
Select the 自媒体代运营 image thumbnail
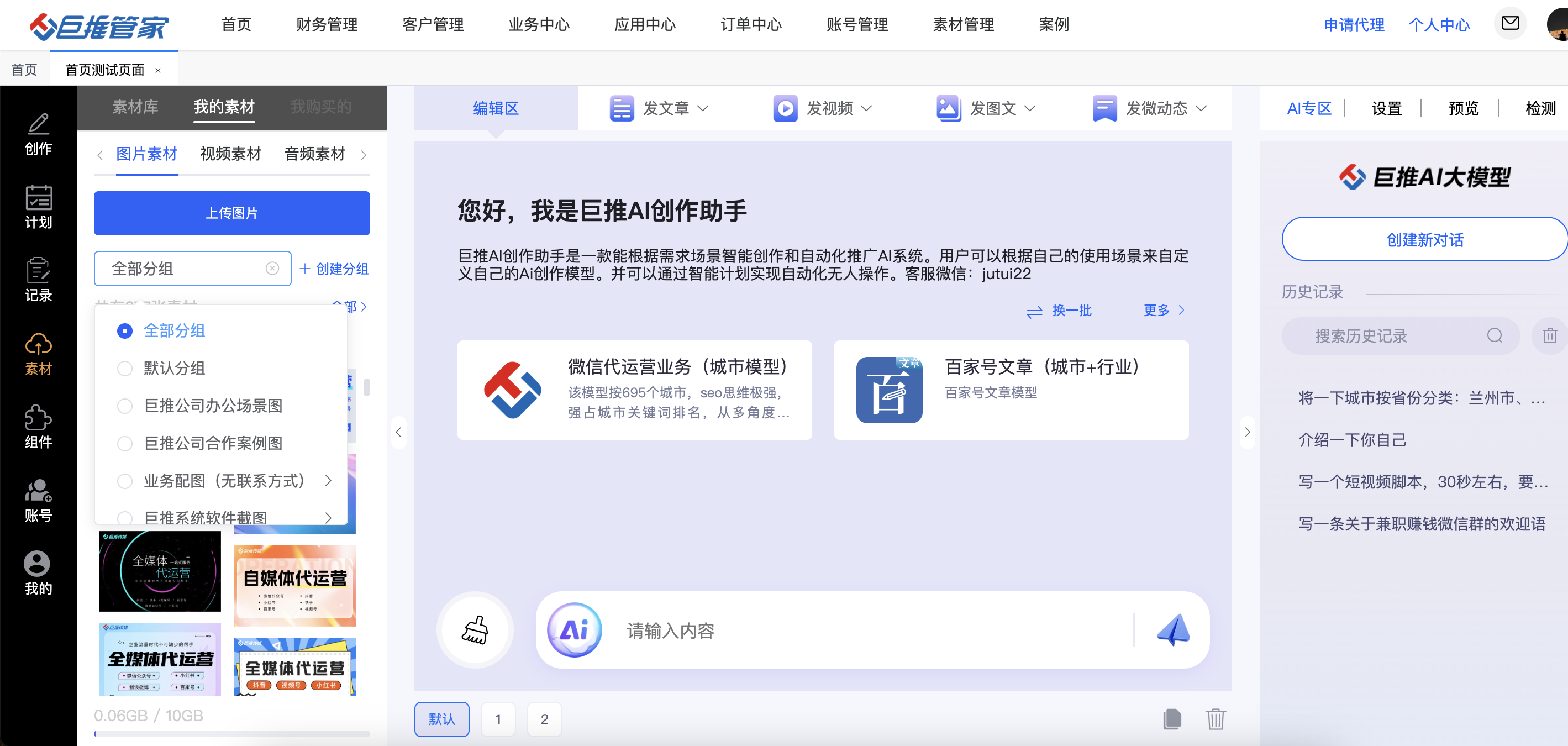point(294,586)
